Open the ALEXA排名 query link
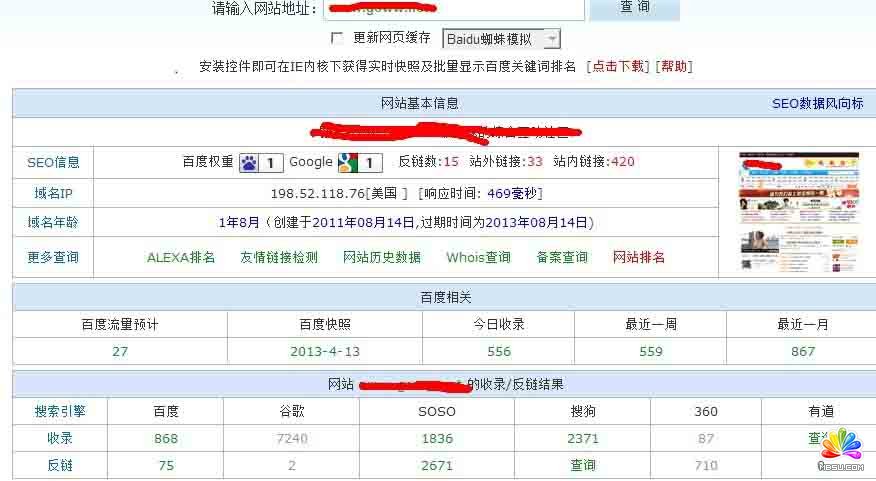 tap(181, 257)
